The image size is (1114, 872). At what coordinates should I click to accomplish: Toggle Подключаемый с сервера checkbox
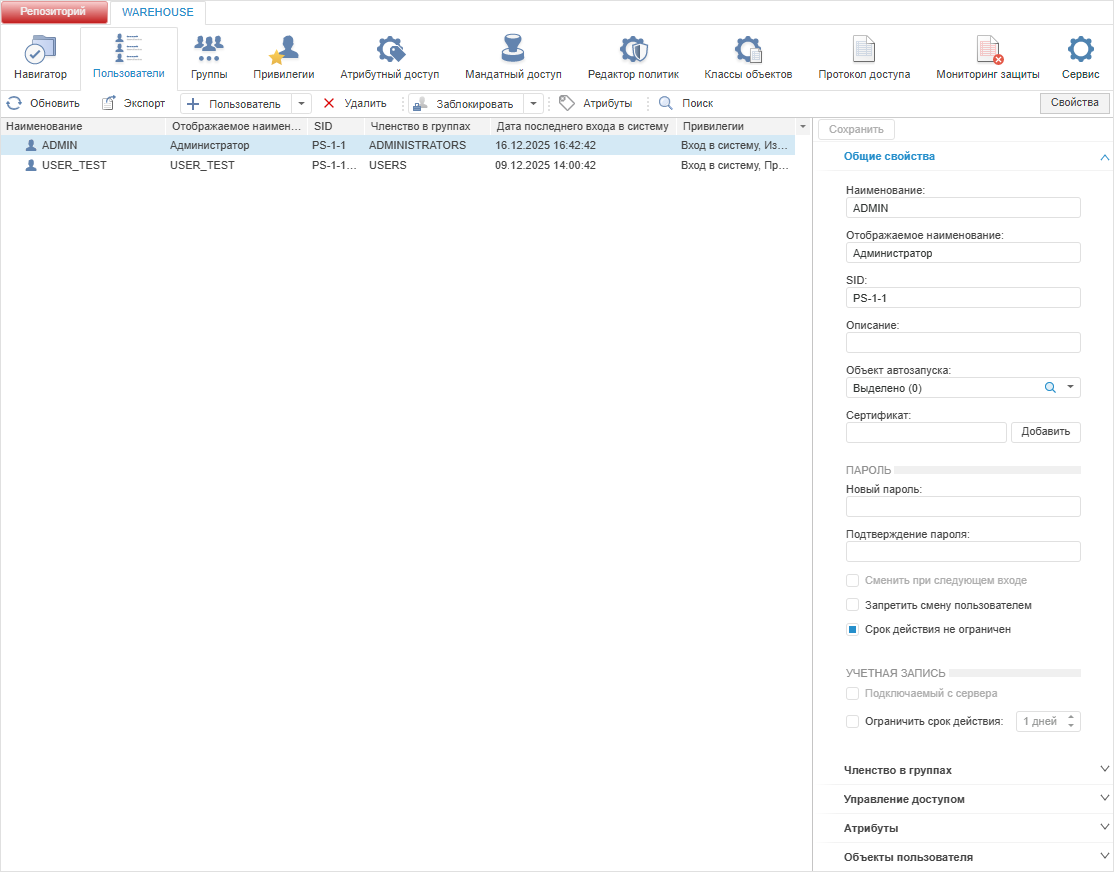tap(853, 693)
